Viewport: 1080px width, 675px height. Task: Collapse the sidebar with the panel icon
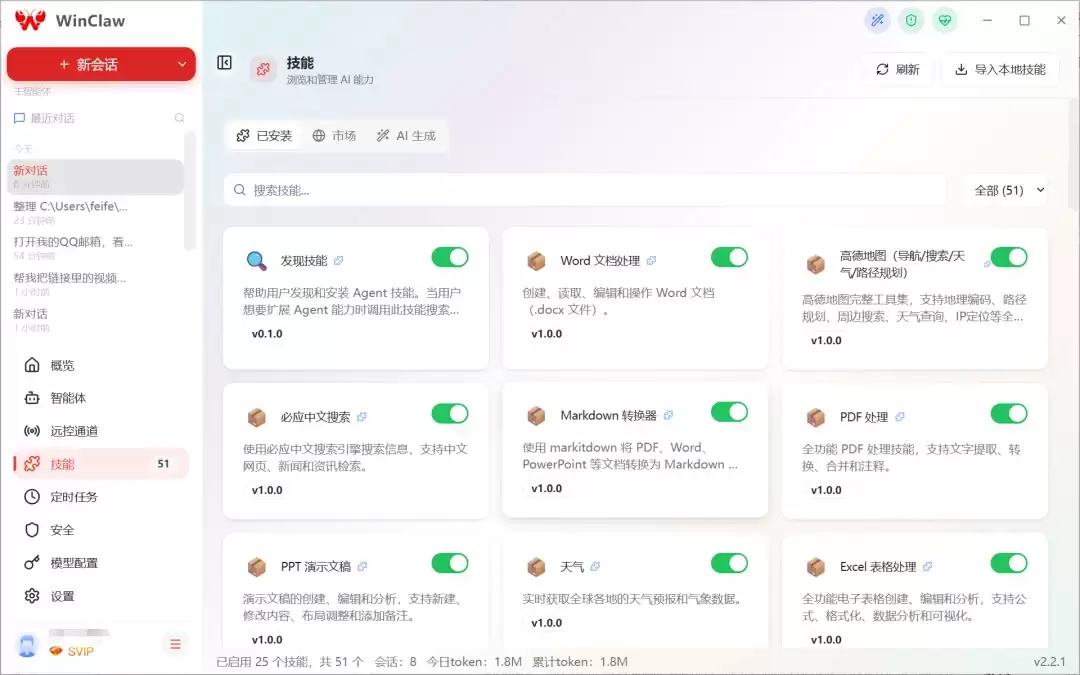[x=225, y=63]
